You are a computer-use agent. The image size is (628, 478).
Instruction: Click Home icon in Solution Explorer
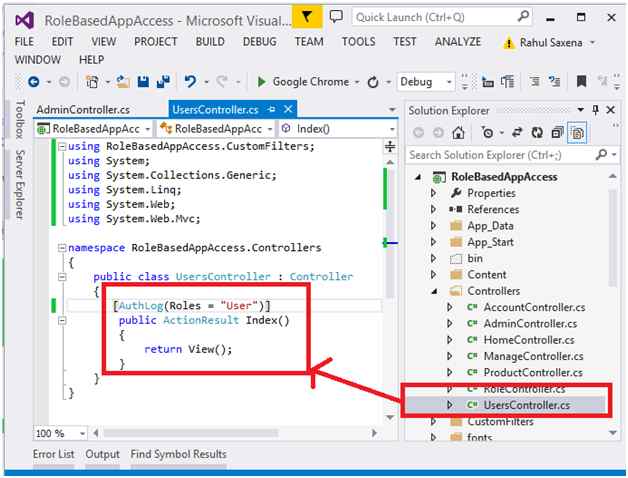click(x=458, y=133)
